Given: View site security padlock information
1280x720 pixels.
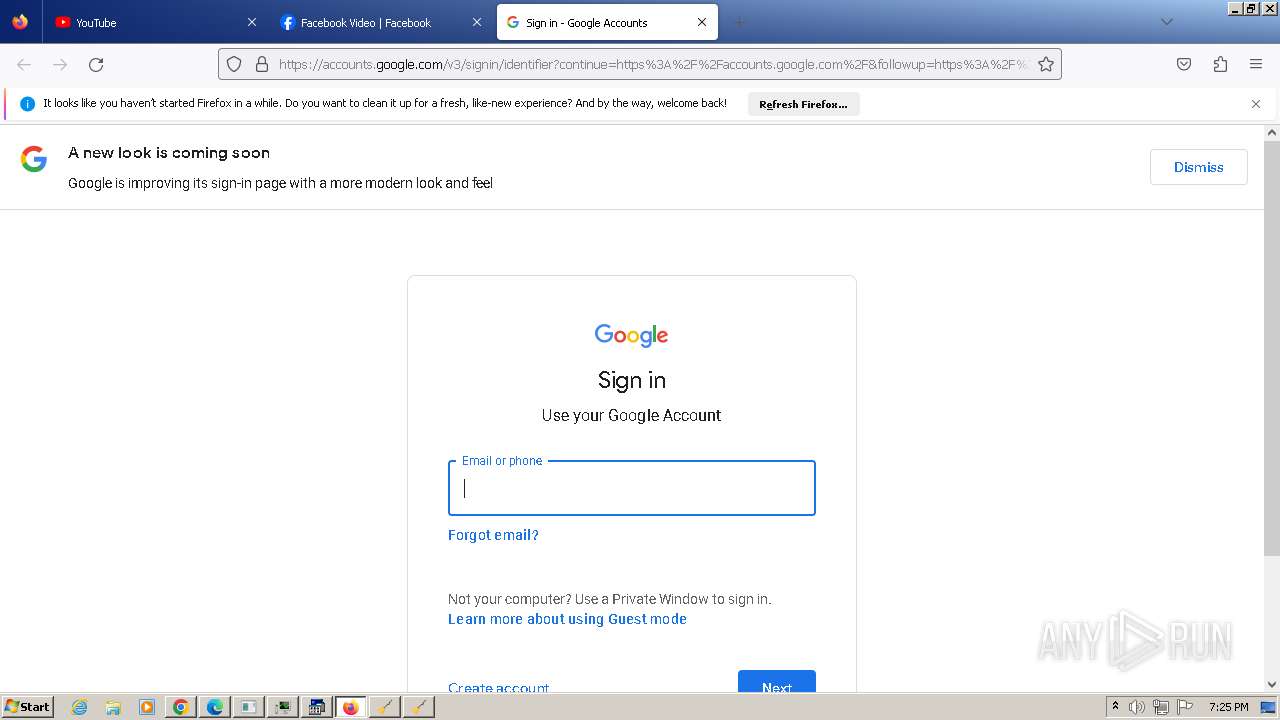Looking at the screenshot, I should click(x=262, y=64).
